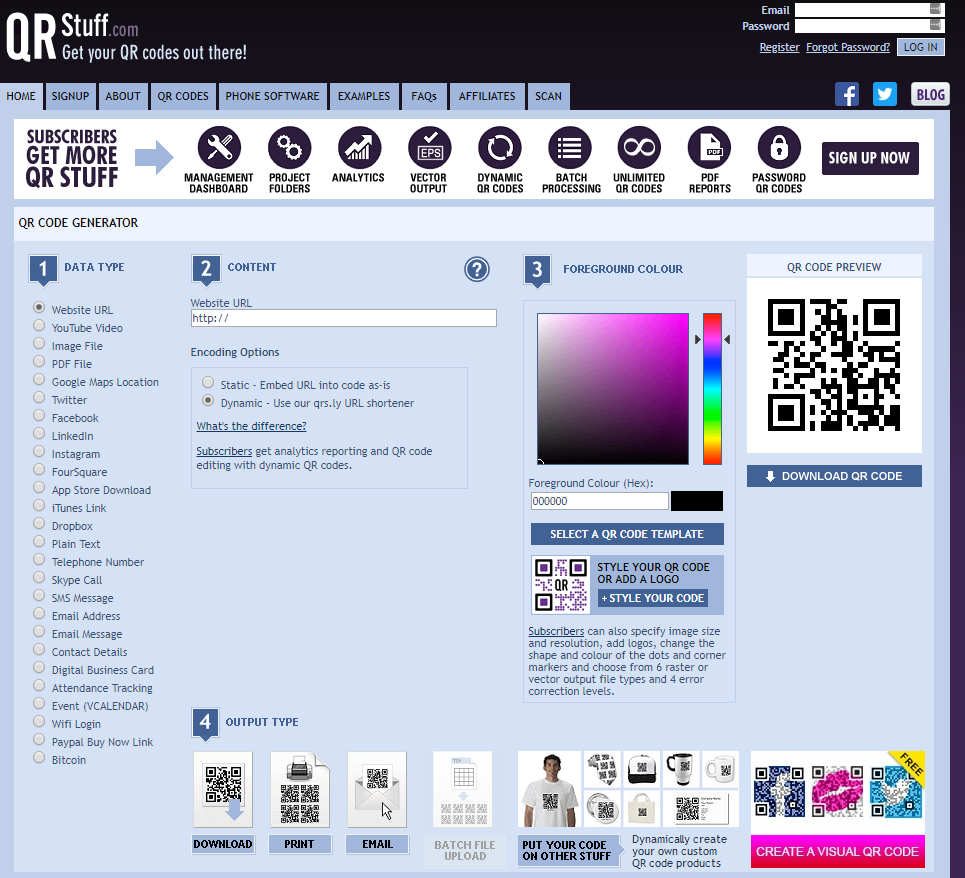Viewport: 965px width, 878px height.
Task: Open the Facebook page icon
Action: click(847, 94)
